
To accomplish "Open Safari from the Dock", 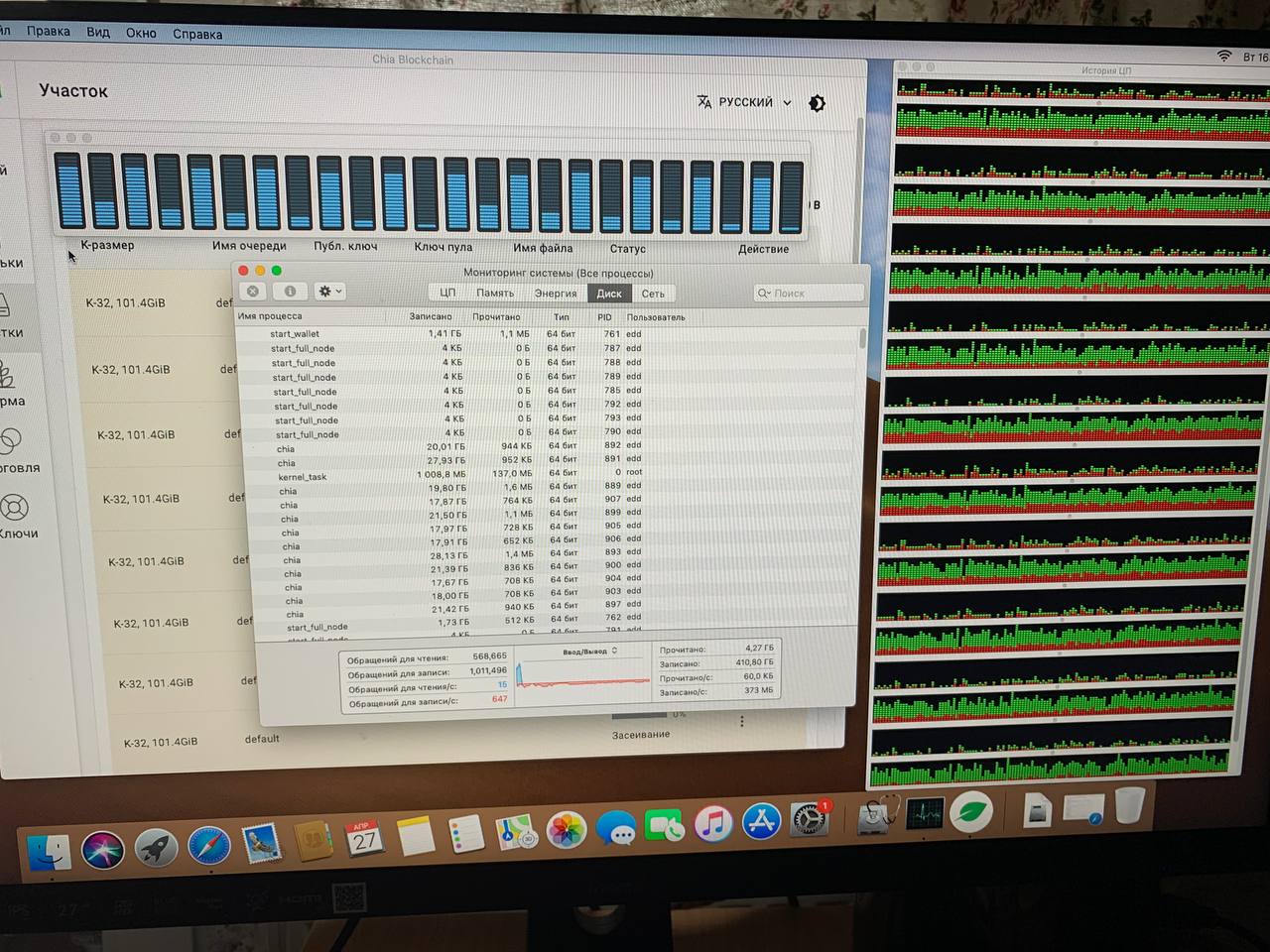I will (x=208, y=846).
